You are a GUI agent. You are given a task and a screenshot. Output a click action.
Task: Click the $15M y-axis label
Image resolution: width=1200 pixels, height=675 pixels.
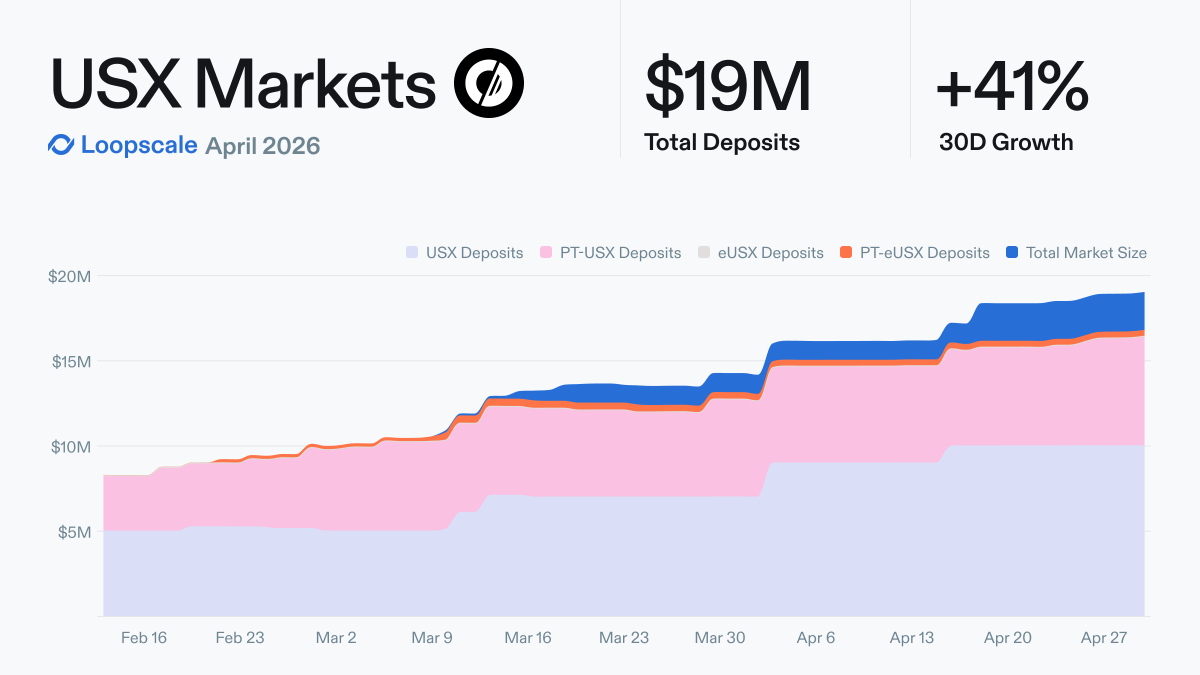pos(71,361)
